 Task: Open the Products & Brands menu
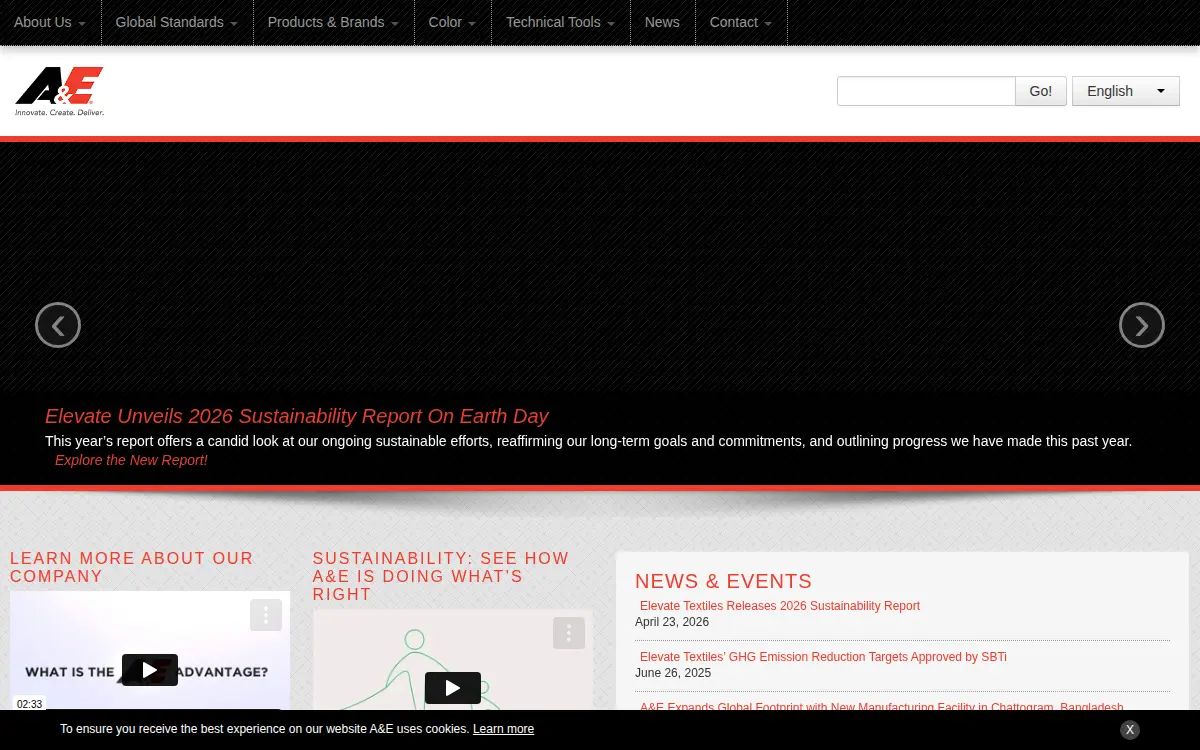coord(333,22)
